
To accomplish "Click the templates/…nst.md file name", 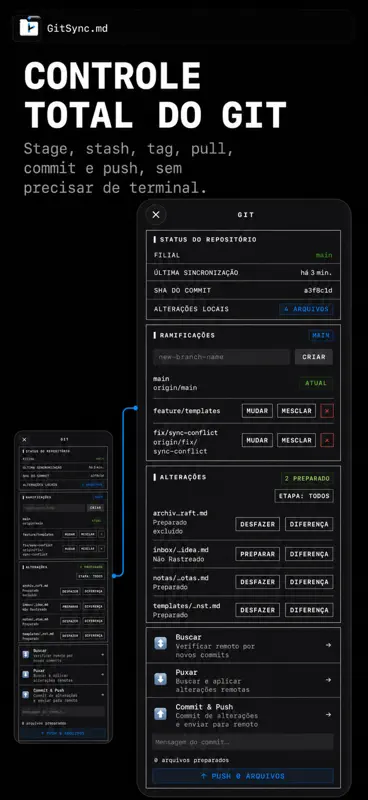I will click(187, 606).
